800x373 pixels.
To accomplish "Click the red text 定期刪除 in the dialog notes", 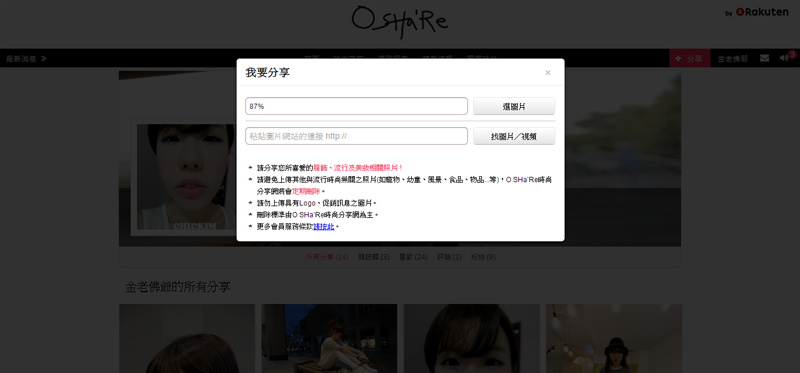I will [306, 191].
